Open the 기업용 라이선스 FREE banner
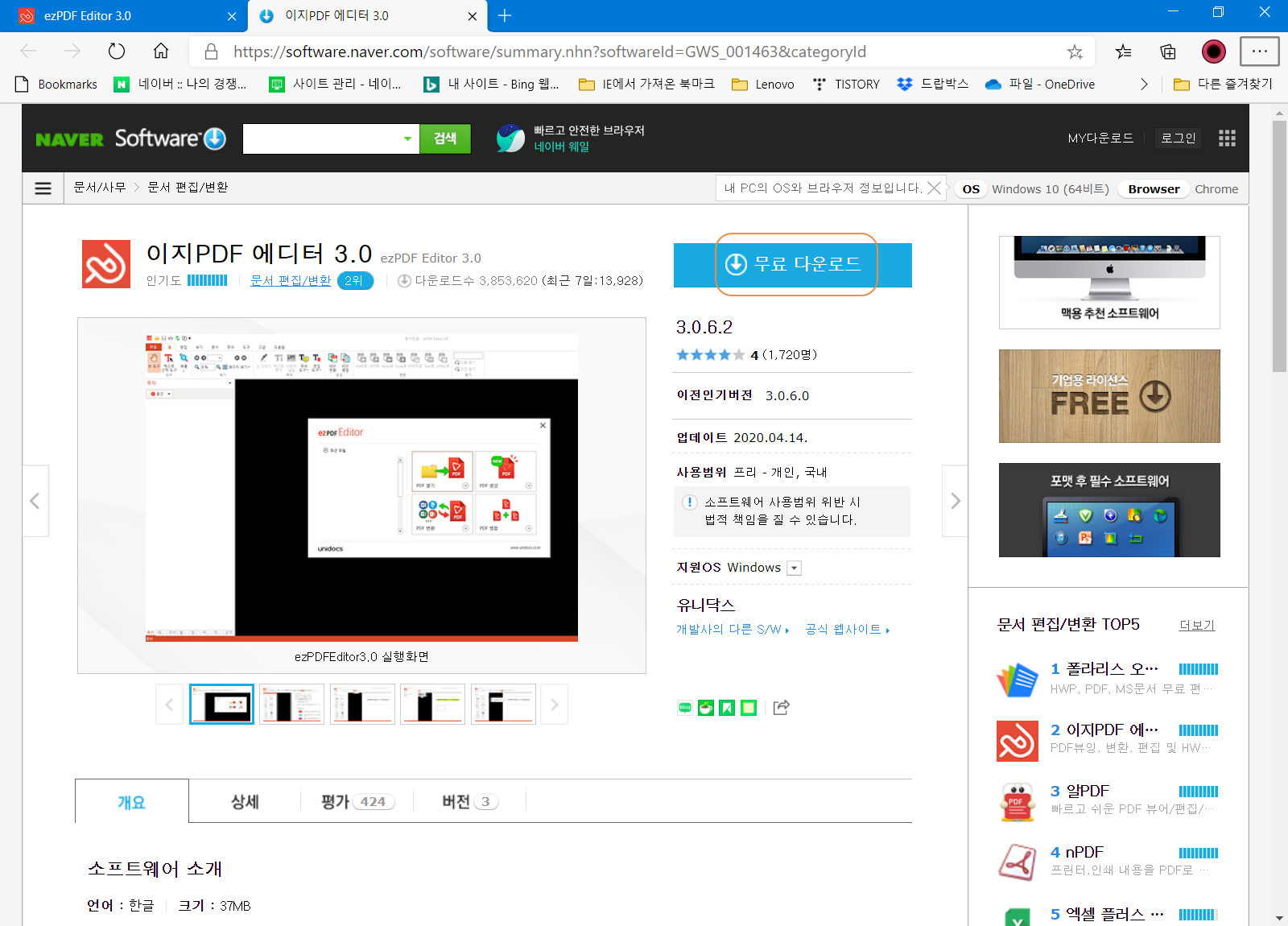 1109,396
